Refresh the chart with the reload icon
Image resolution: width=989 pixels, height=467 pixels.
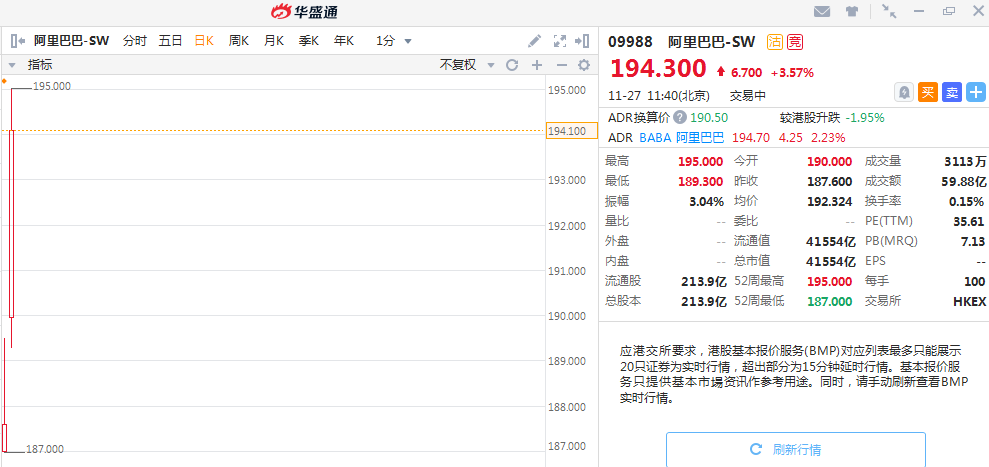[512, 65]
